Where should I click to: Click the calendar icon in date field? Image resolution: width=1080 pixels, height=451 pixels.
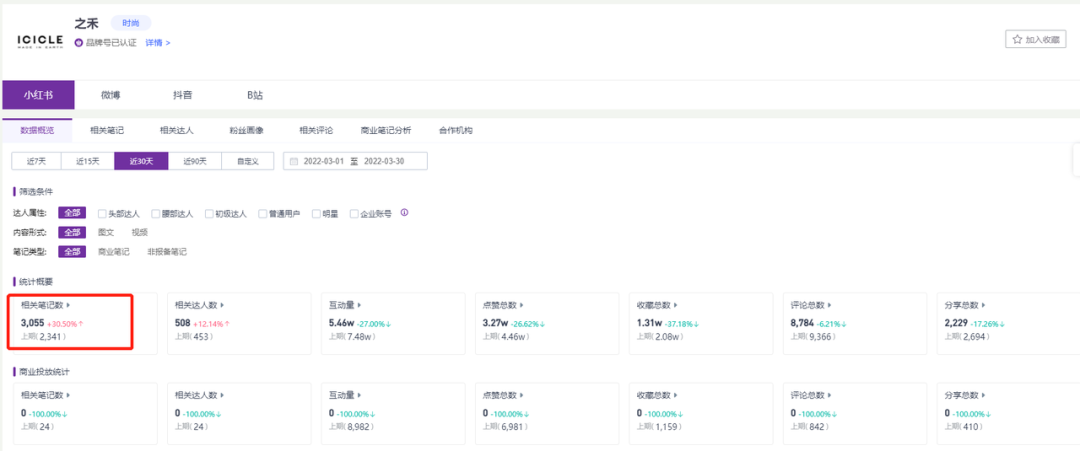tap(294, 162)
